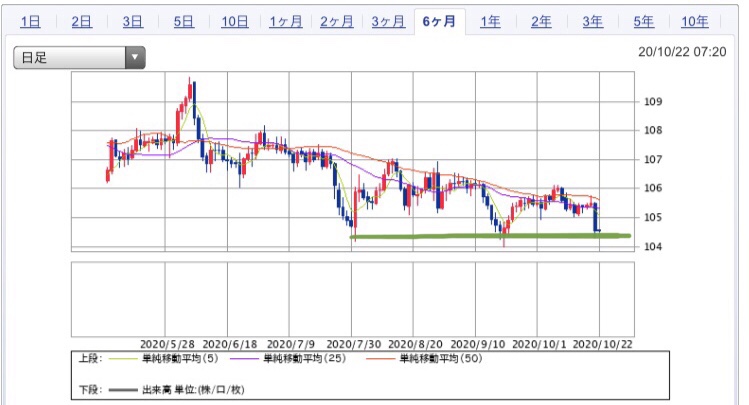Show the 2ヶ月 chart range
Image resolution: width=749 pixels, height=405 pixels.
pos(337,21)
